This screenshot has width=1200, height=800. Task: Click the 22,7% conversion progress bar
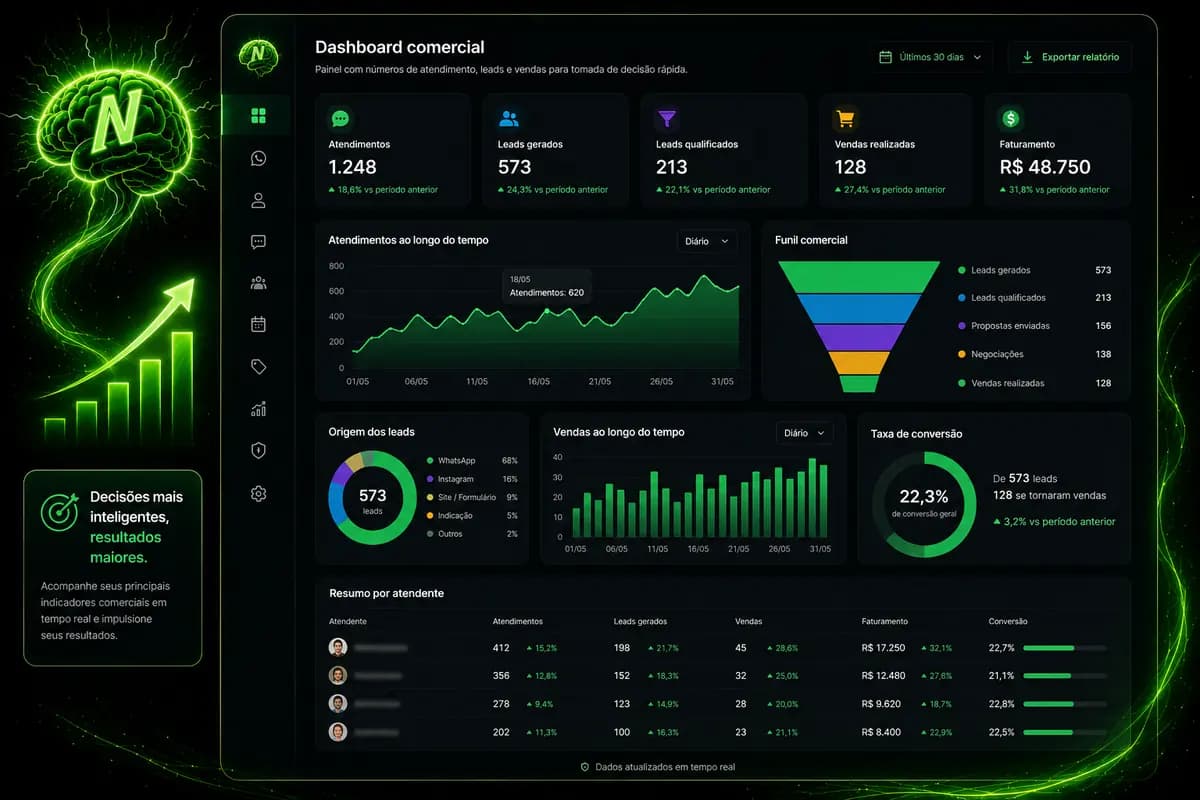pyautogui.click(x=1065, y=648)
